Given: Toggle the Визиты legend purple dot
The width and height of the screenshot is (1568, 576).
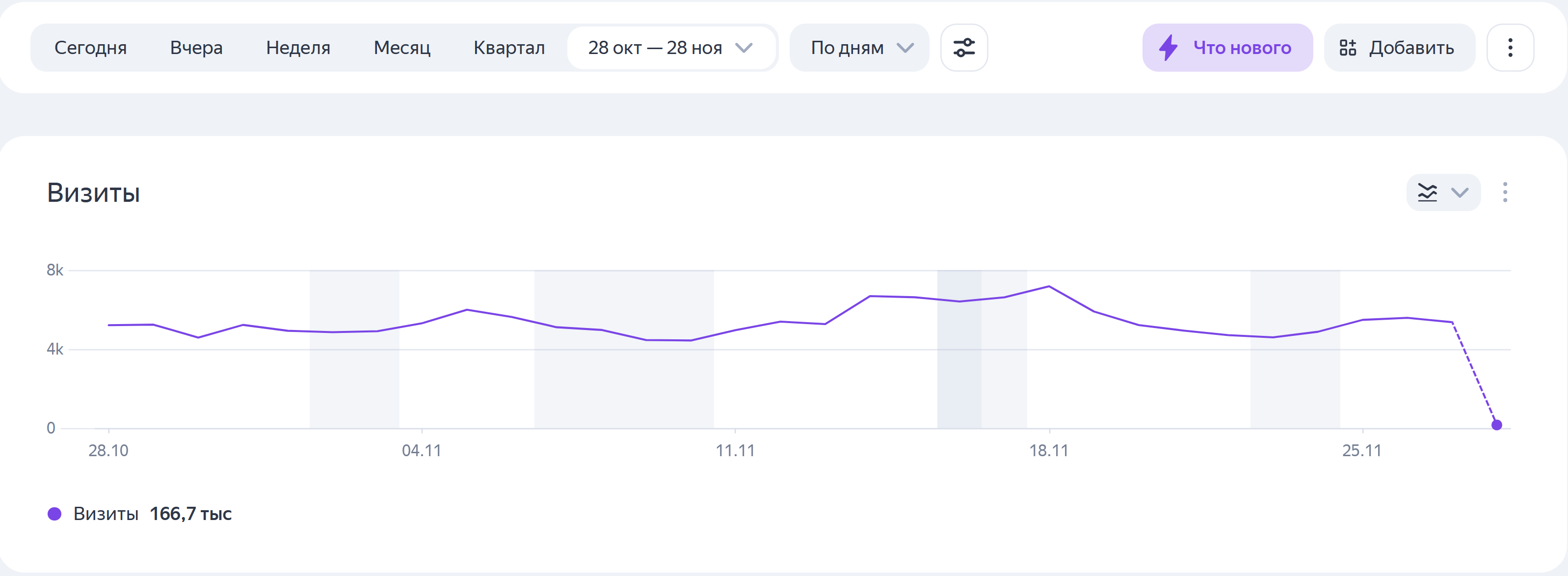Looking at the screenshot, I should (x=54, y=514).
